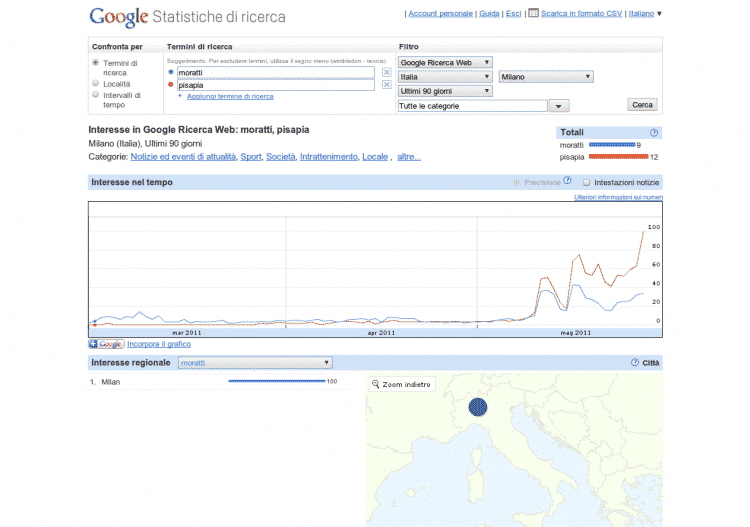Select Località radio option
Viewport: 750px width, 527px height.
pos(96,83)
